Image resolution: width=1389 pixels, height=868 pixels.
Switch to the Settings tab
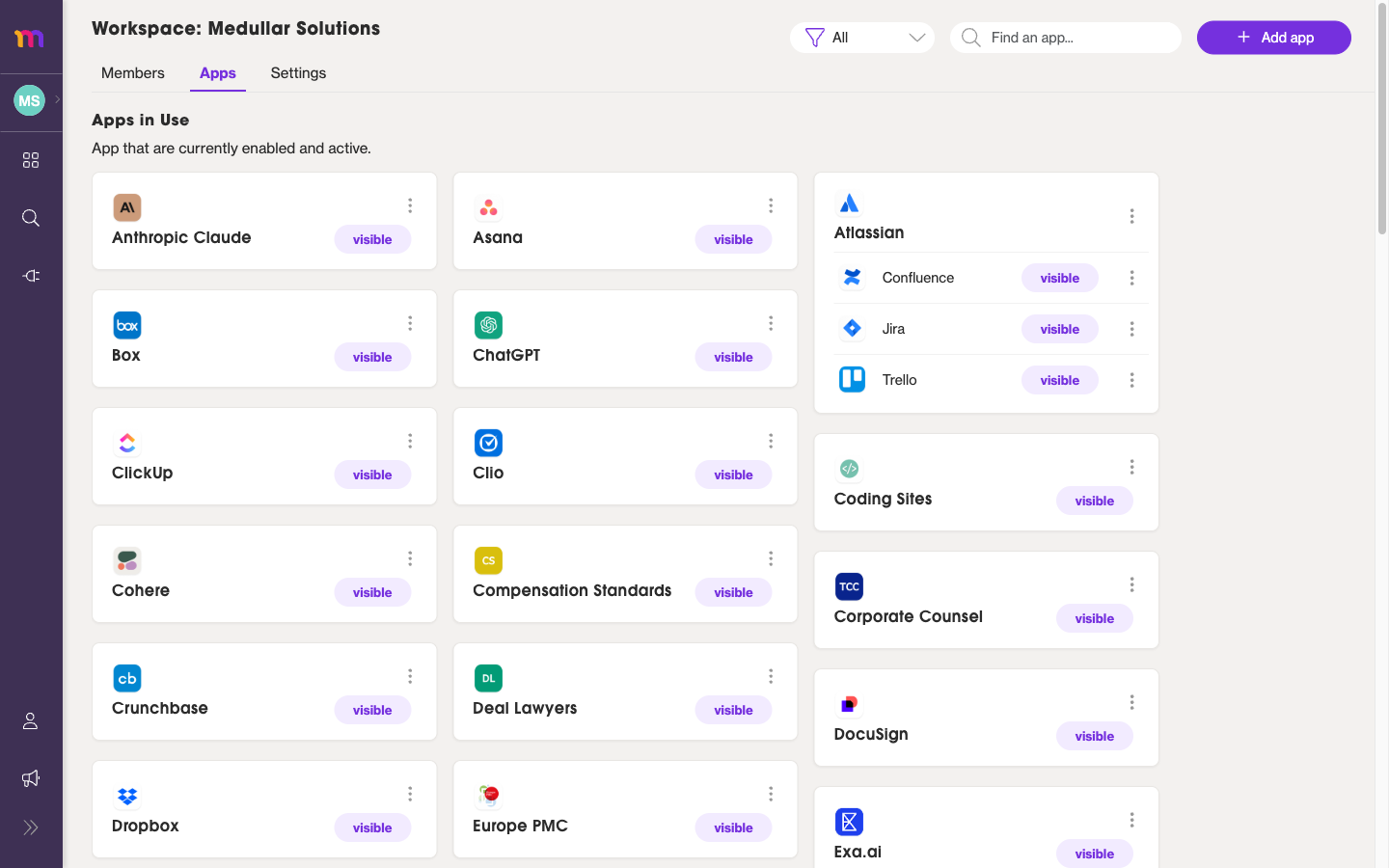pos(298,73)
